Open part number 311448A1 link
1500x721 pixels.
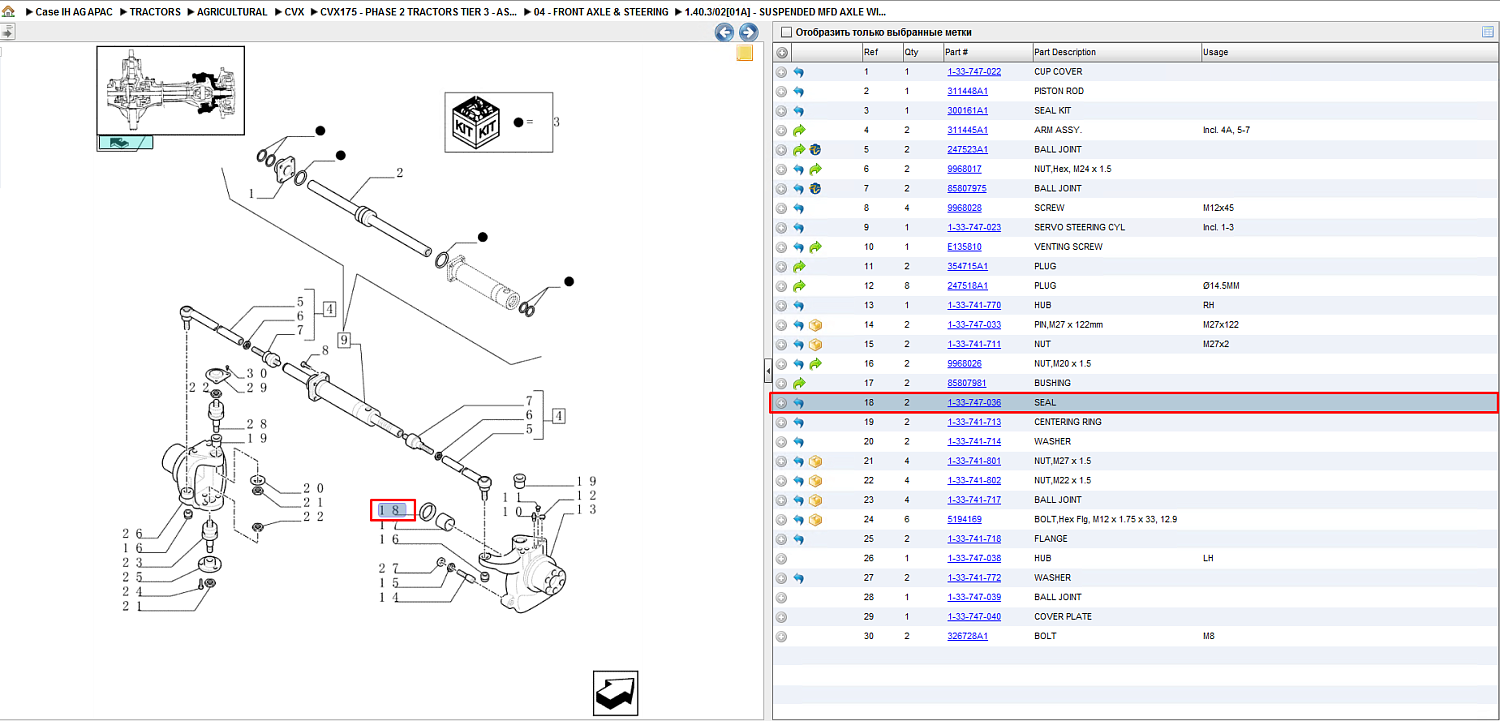coord(967,92)
